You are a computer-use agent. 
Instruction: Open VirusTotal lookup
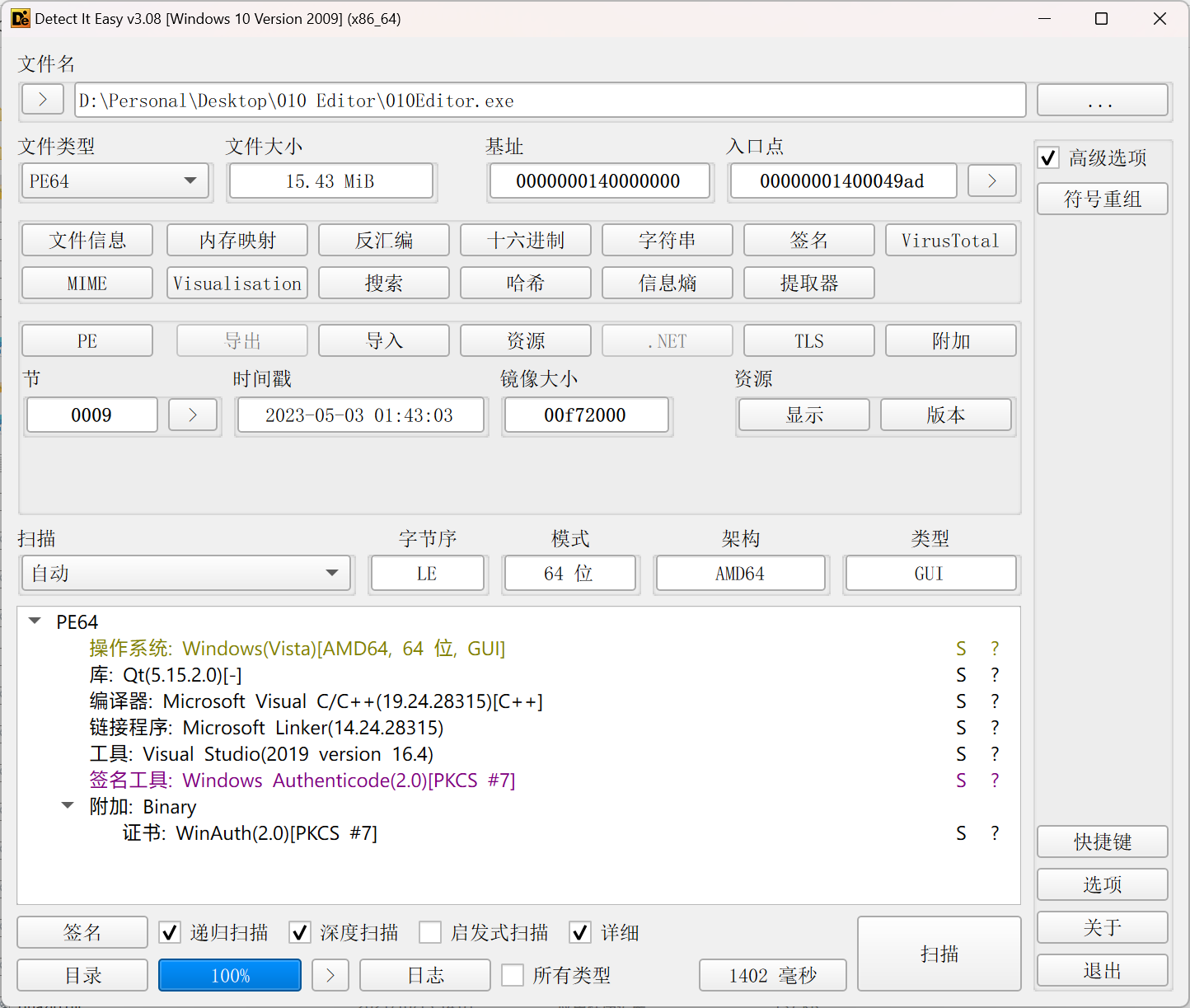[951, 240]
